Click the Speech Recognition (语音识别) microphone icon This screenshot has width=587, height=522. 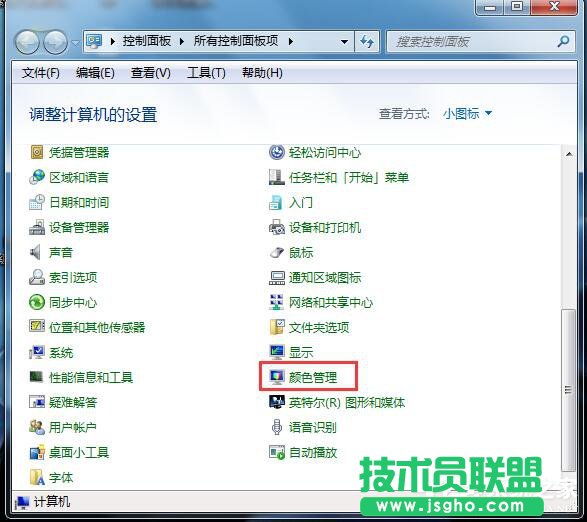point(277,427)
